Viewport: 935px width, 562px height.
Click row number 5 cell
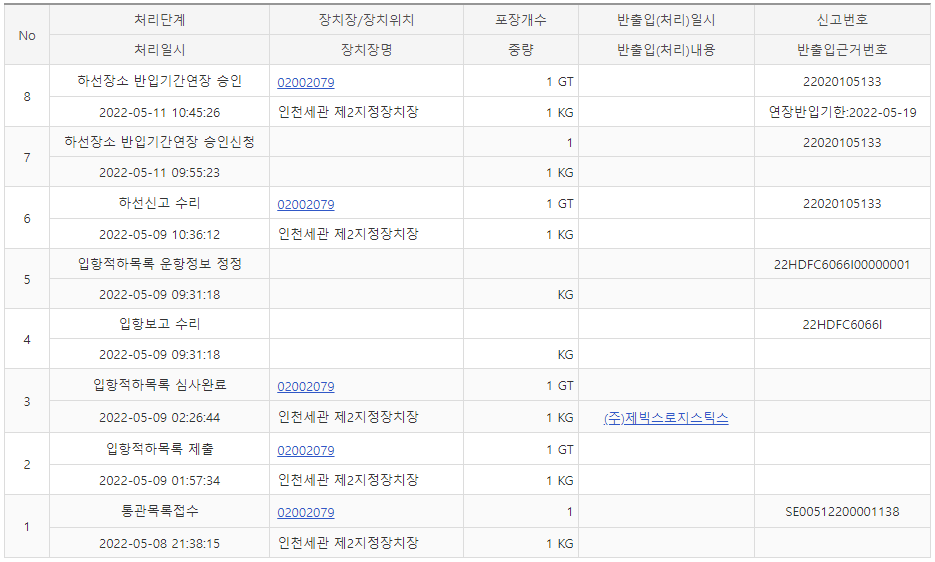coord(27,279)
